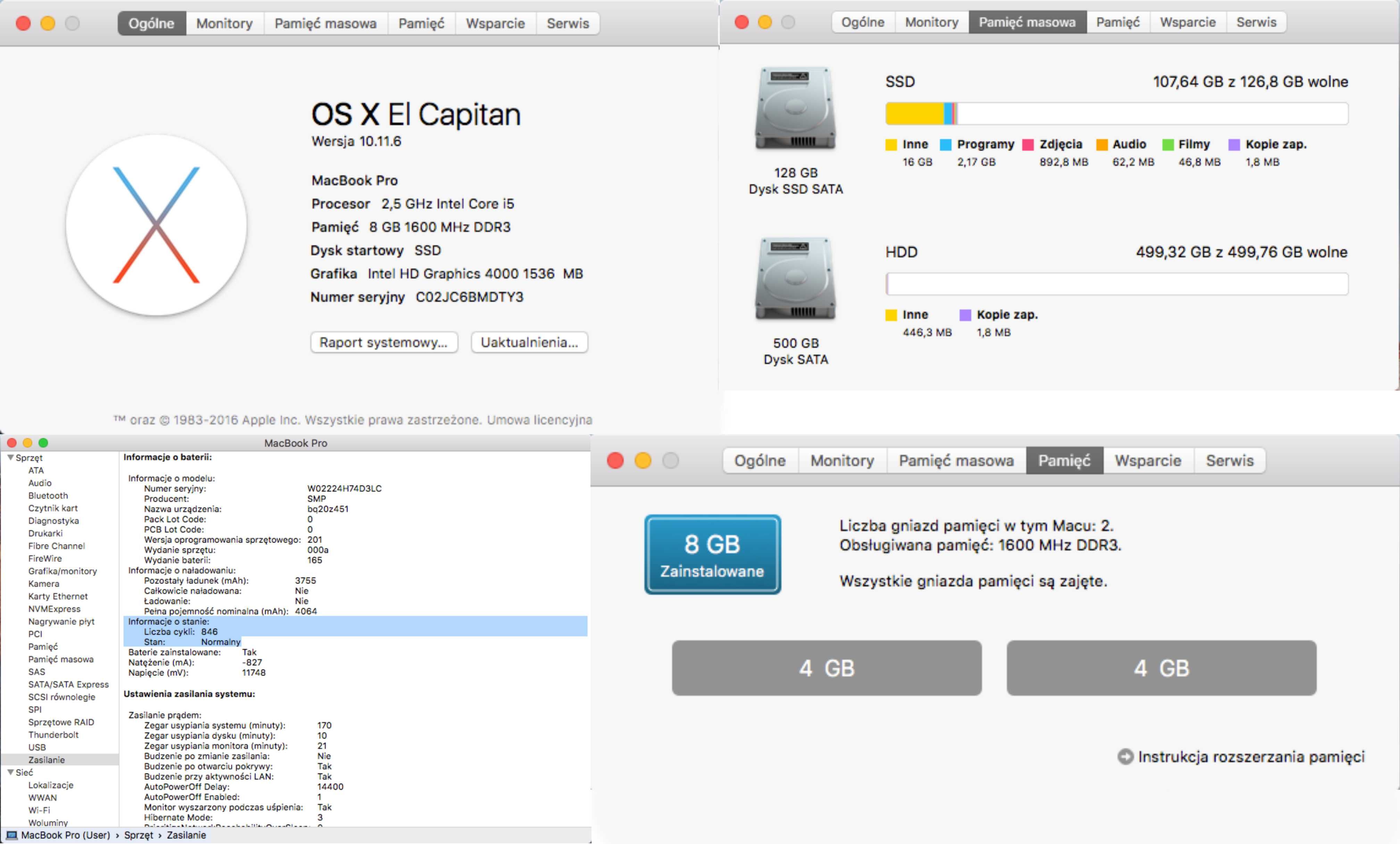Select FireWire in sidebar
The width and height of the screenshot is (1400, 844).
click(x=45, y=558)
